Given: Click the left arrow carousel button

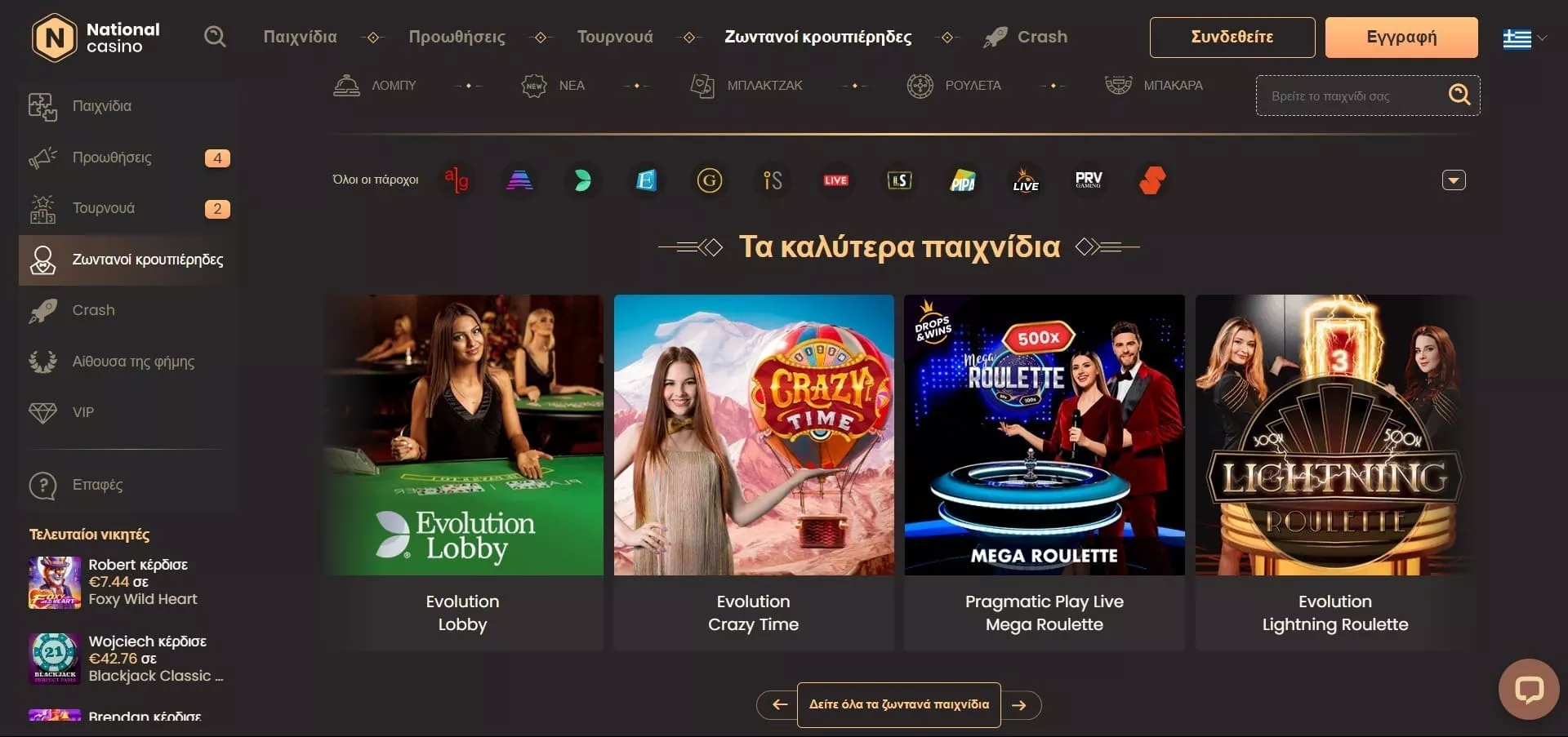Looking at the screenshot, I should [x=777, y=704].
